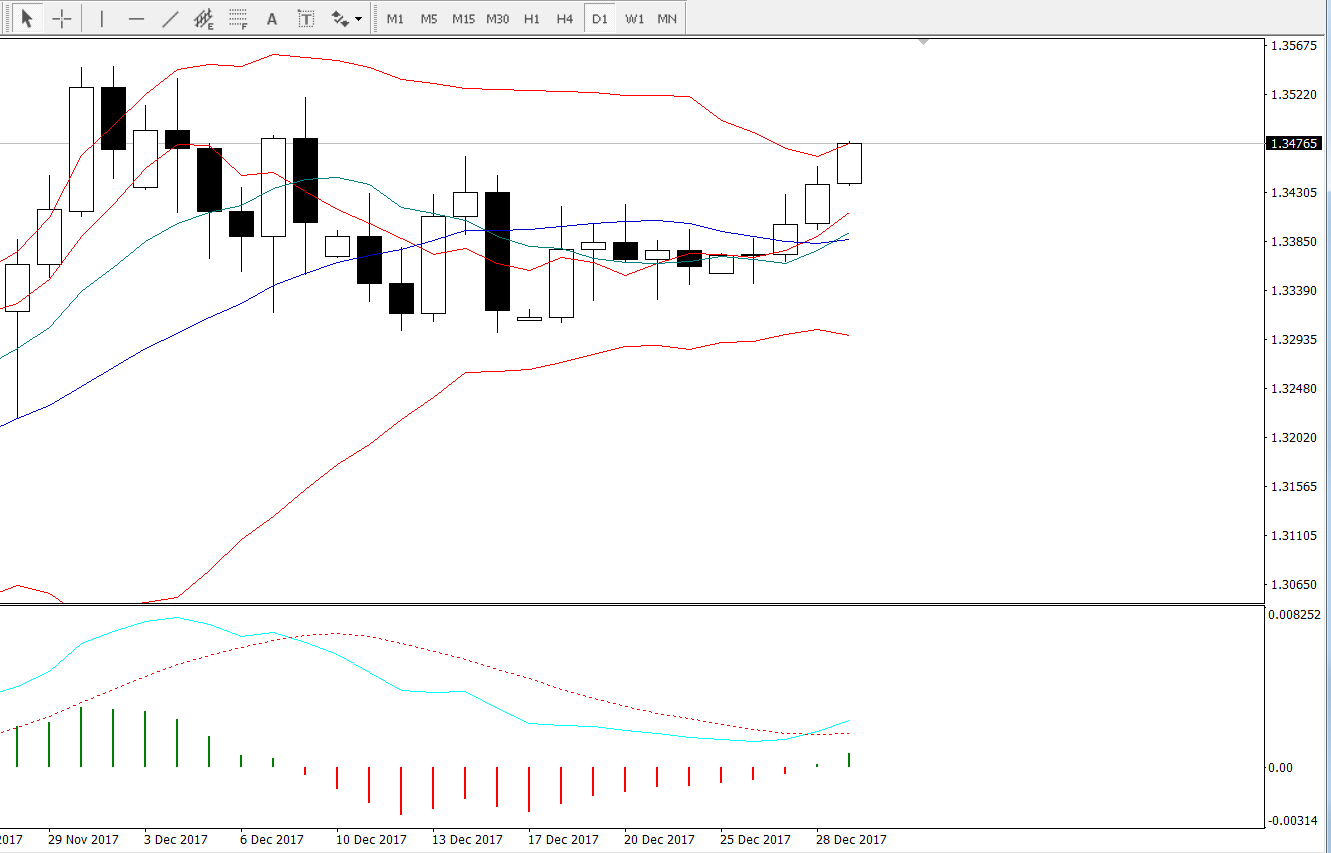
Task: Click the chart shift triangle marker
Action: pyautogui.click(x=924, y=41)
